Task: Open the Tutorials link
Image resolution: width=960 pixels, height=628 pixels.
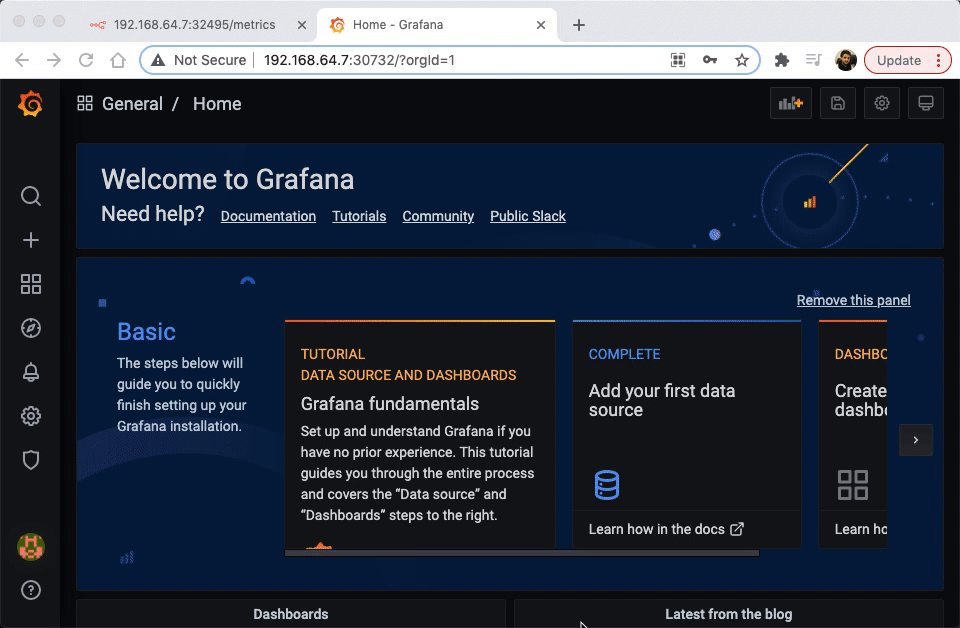Action: 359,216
